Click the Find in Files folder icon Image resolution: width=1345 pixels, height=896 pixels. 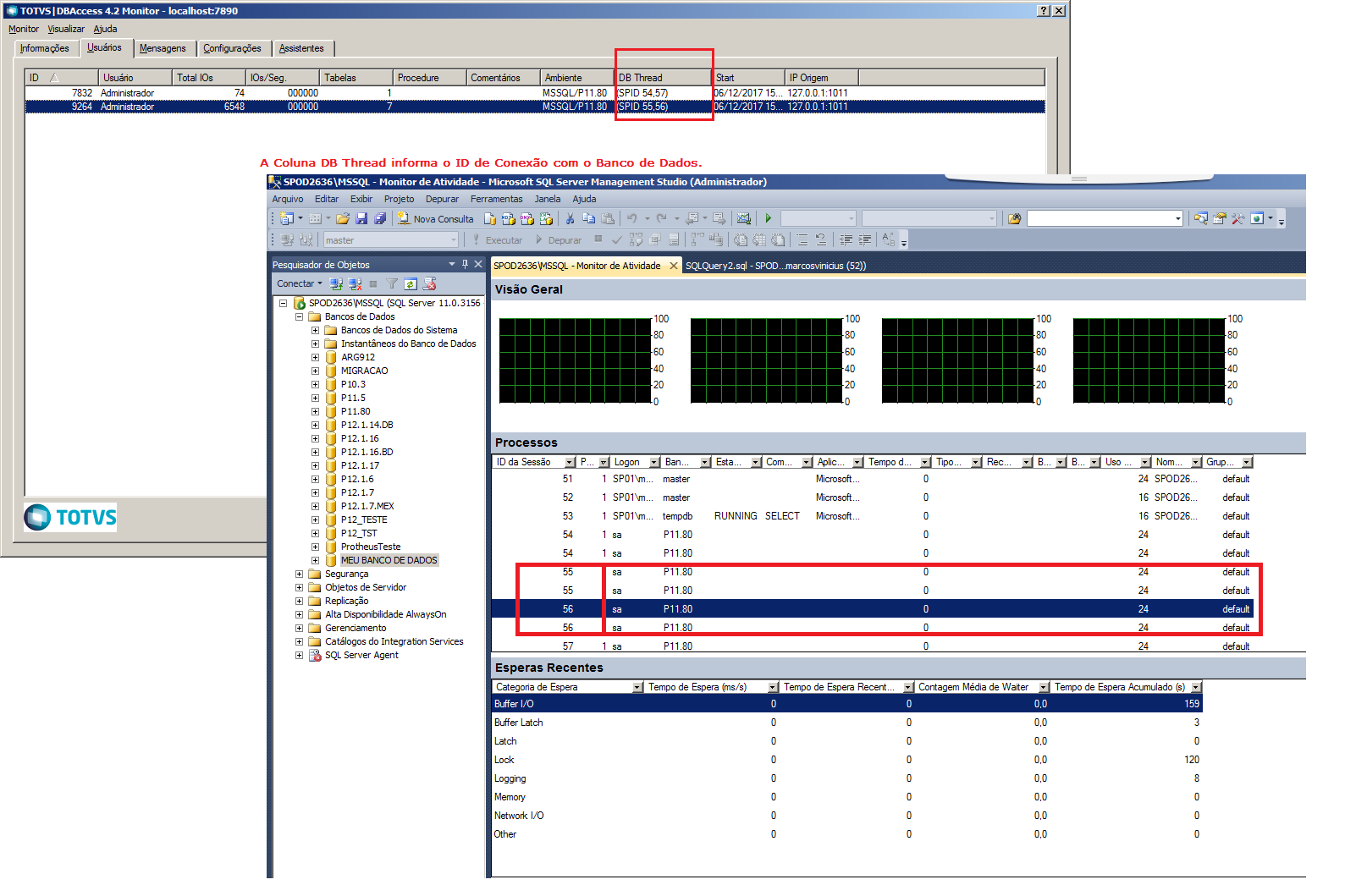(1014, 218)
